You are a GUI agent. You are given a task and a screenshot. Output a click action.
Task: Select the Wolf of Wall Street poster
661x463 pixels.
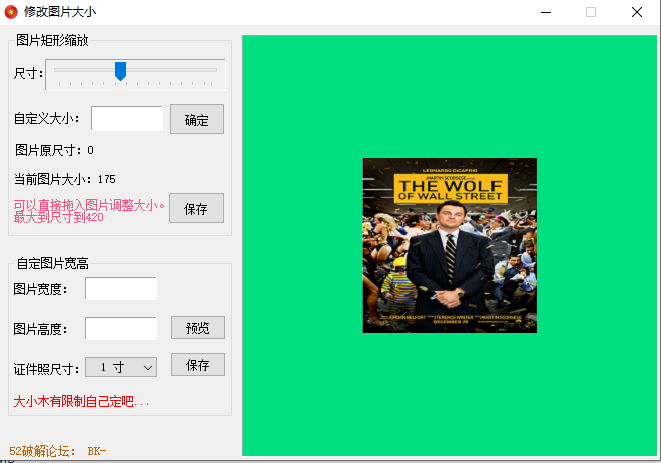click(449, 245)
